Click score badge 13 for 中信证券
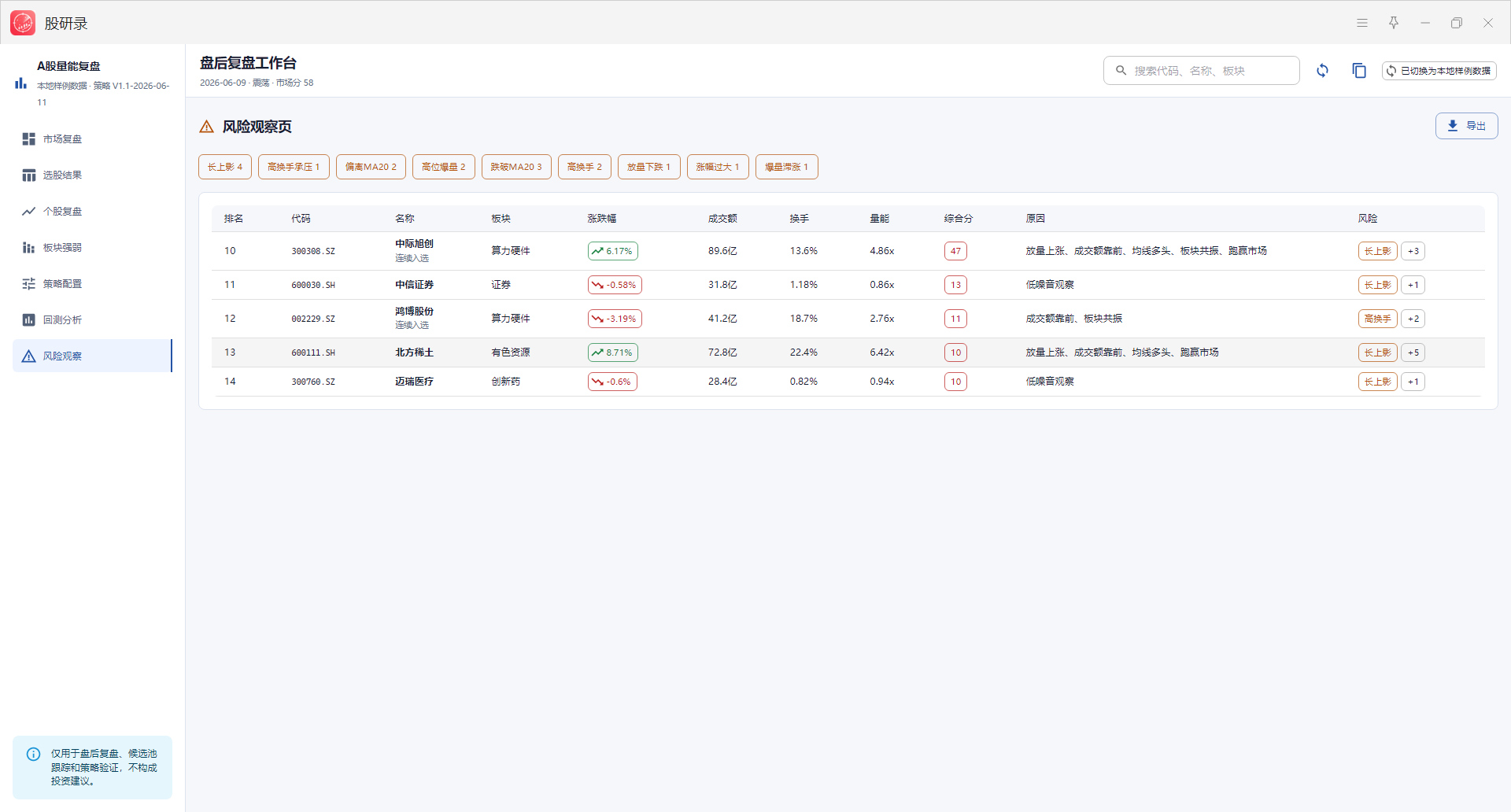 (955, 285)
